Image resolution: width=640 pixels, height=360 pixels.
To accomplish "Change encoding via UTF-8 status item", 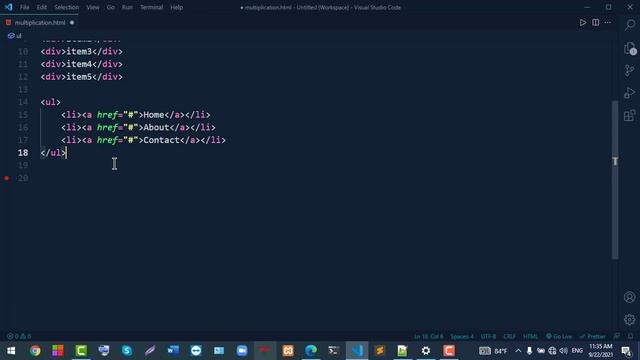I will (x=488, y=336).
